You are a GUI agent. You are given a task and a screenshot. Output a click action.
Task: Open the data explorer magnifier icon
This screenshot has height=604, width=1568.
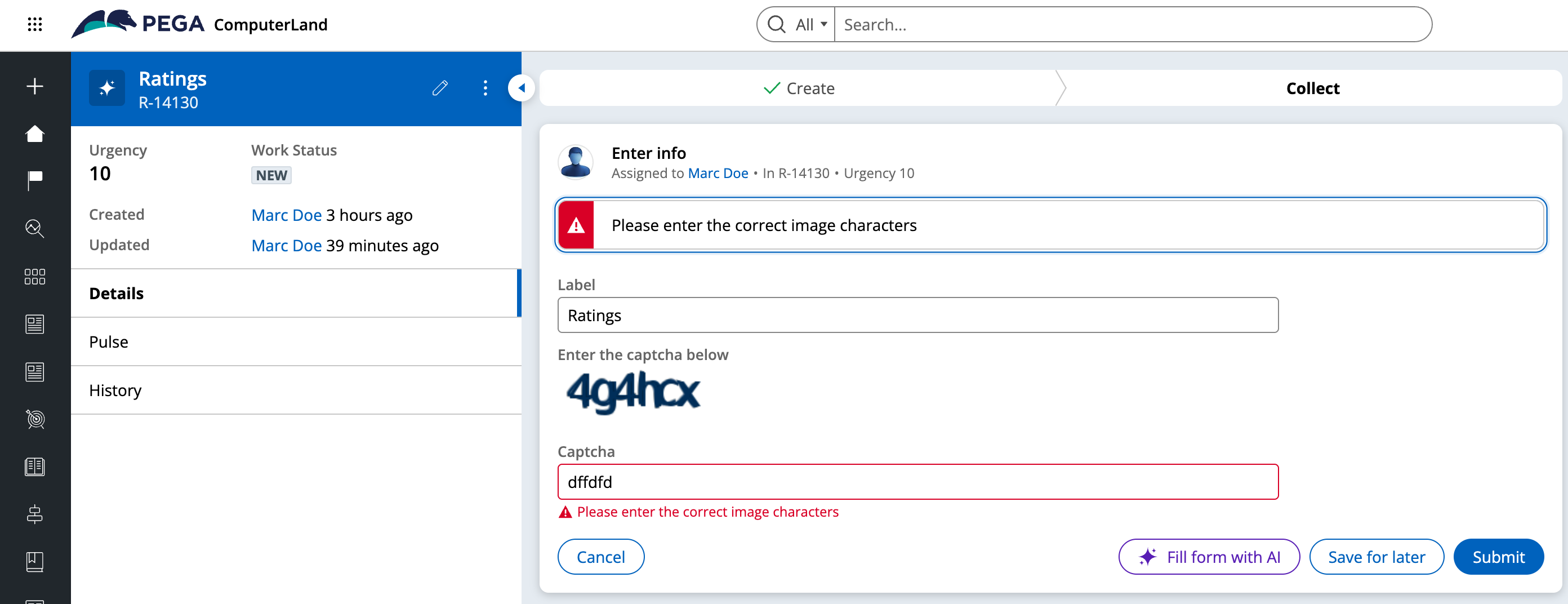coord(35,228)
